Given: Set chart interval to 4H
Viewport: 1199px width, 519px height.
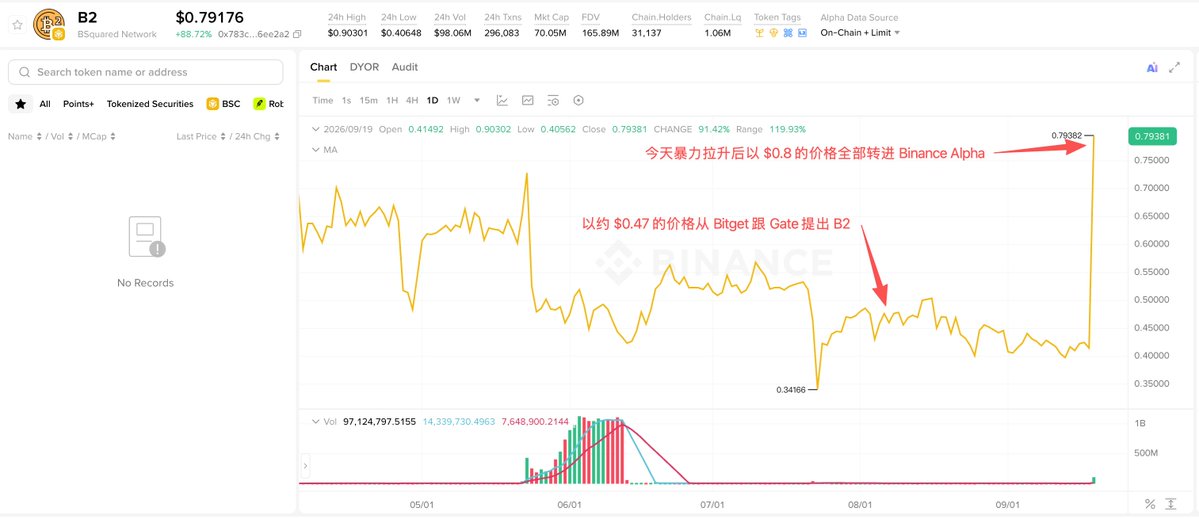Looking at the screenshot, I should (x=412, y=100).
